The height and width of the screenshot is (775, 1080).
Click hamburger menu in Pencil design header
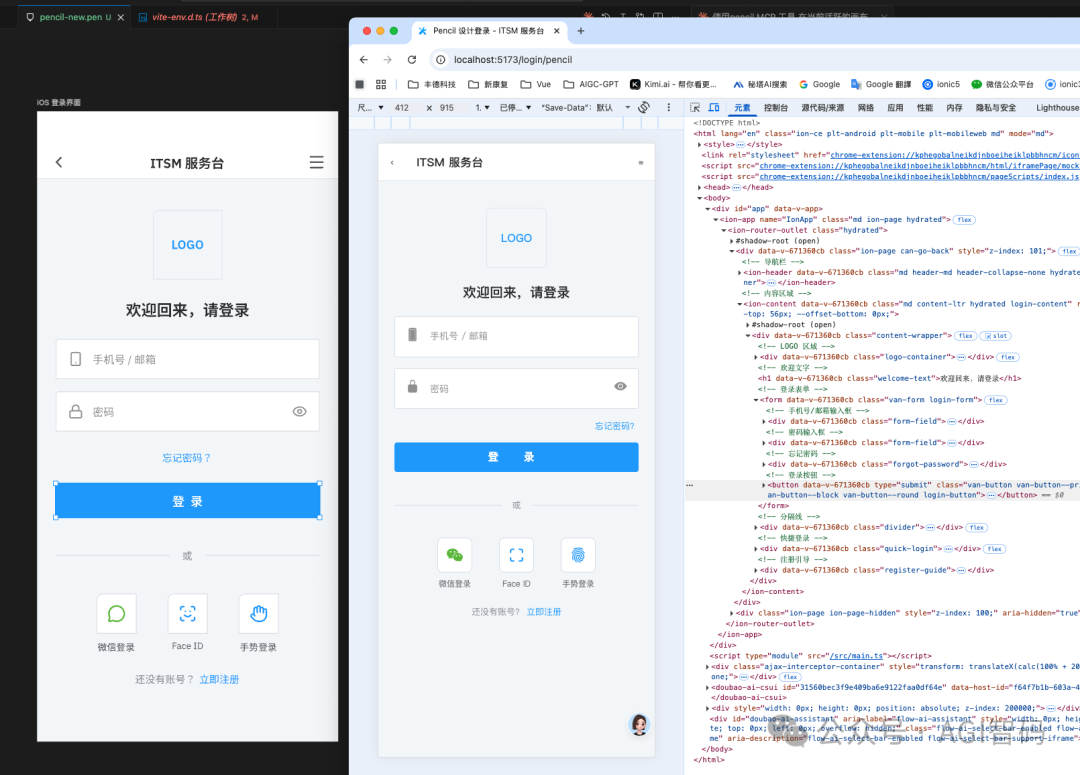pyautogui.click(x=316, y=163)
